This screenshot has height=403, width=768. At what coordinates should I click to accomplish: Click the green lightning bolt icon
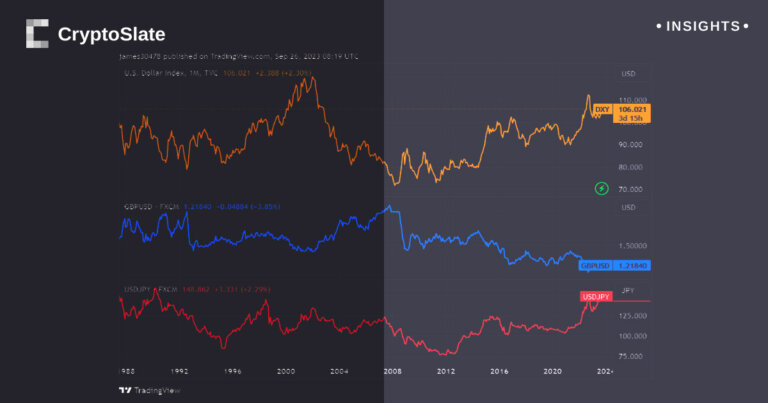(602, 188)
